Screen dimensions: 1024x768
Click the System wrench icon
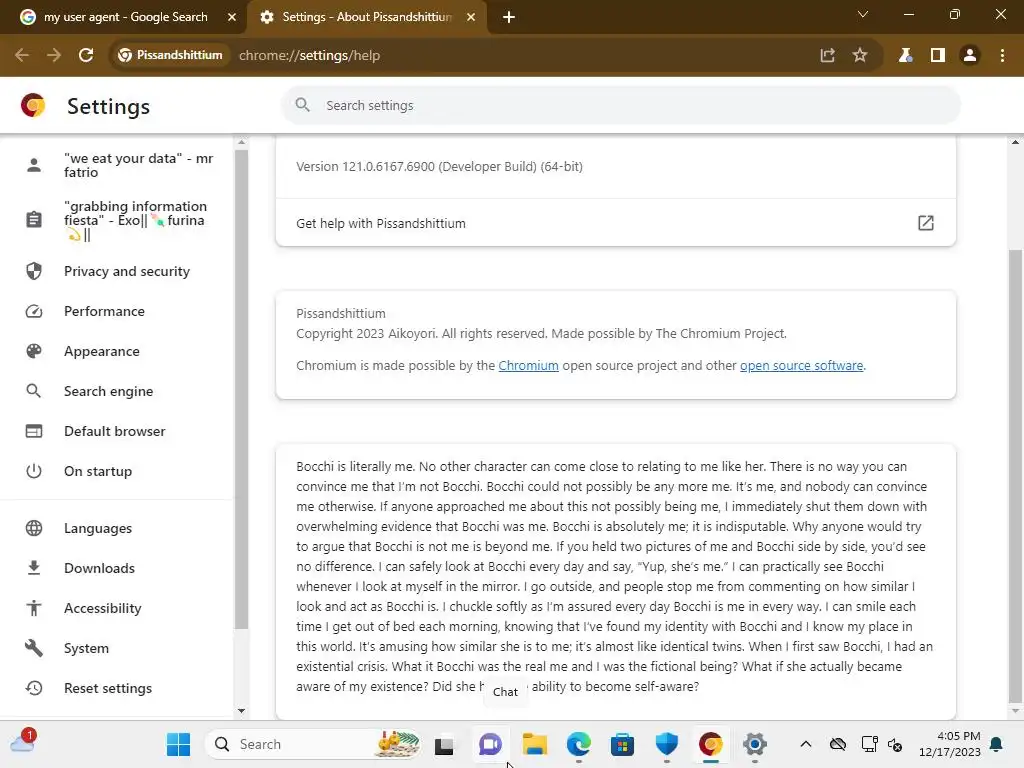point(34,648)
